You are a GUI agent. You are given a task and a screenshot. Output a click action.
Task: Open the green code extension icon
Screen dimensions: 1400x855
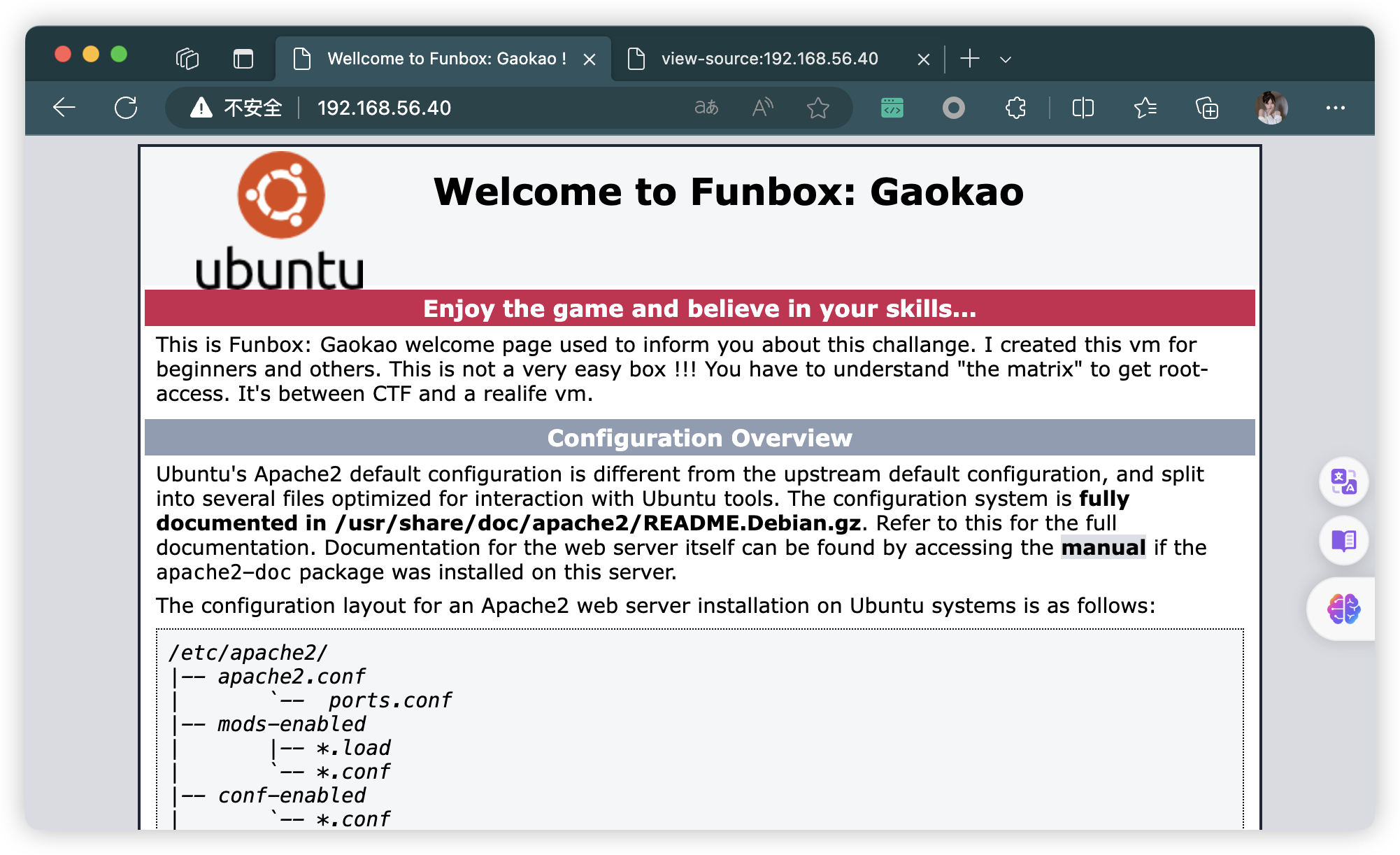click(892, 108)
